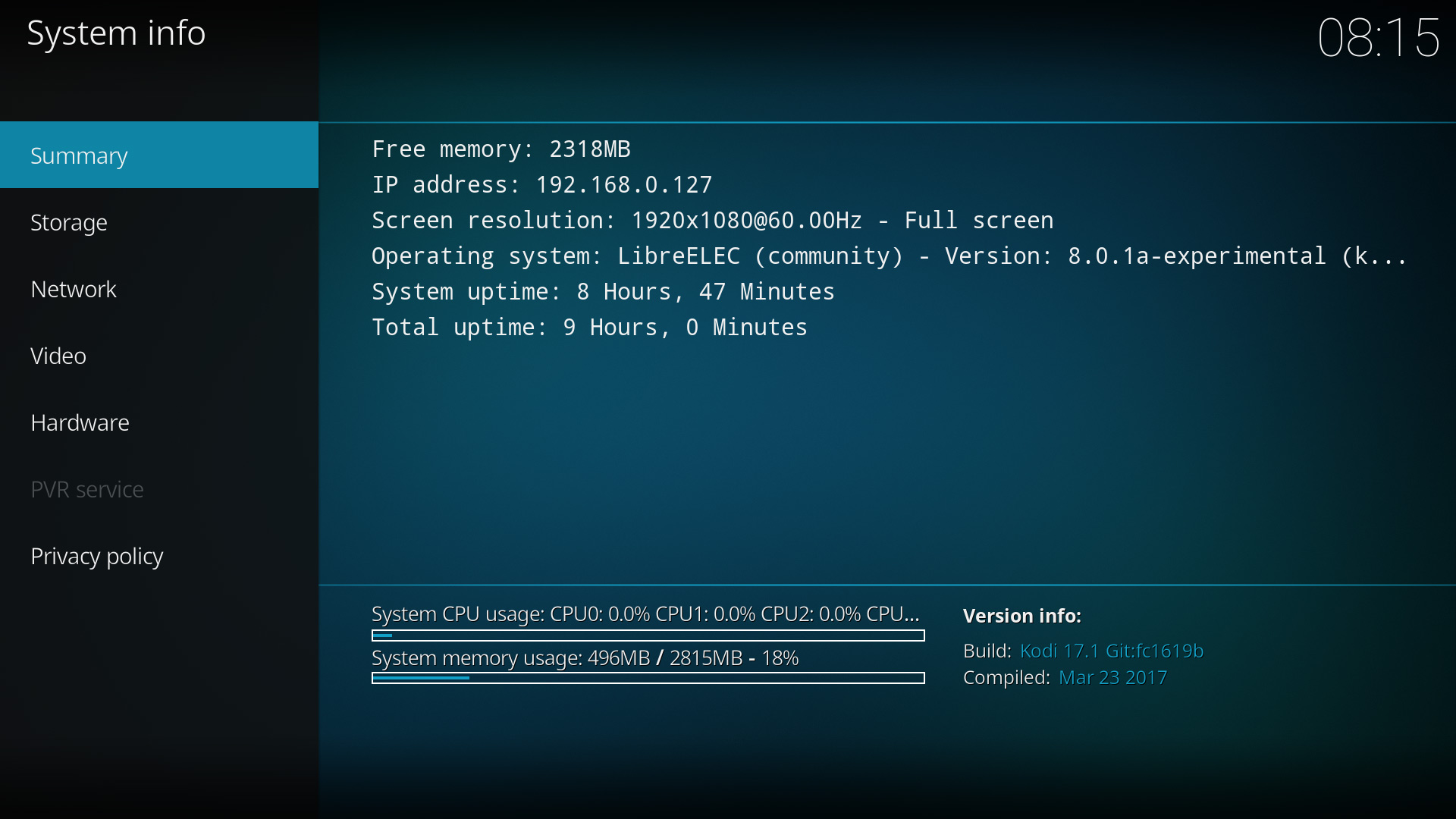
Task: Select the PVR service entry
Action: (87, 489)
